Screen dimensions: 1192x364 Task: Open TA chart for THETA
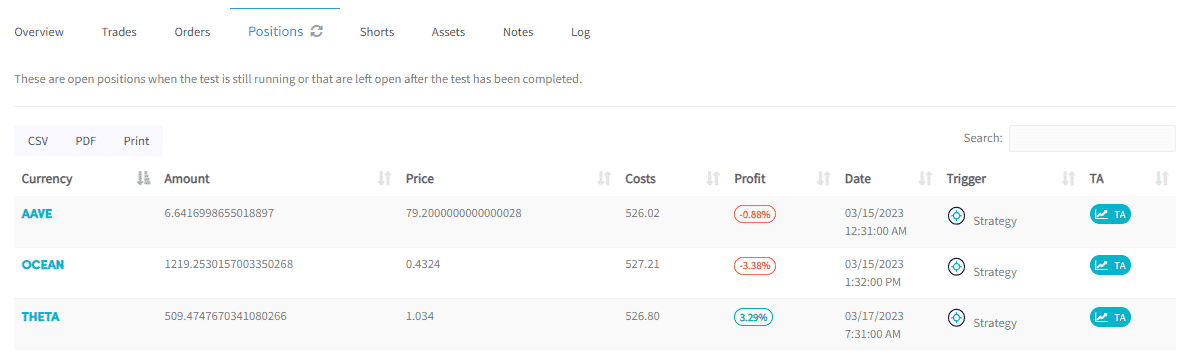pos(1110,317)
